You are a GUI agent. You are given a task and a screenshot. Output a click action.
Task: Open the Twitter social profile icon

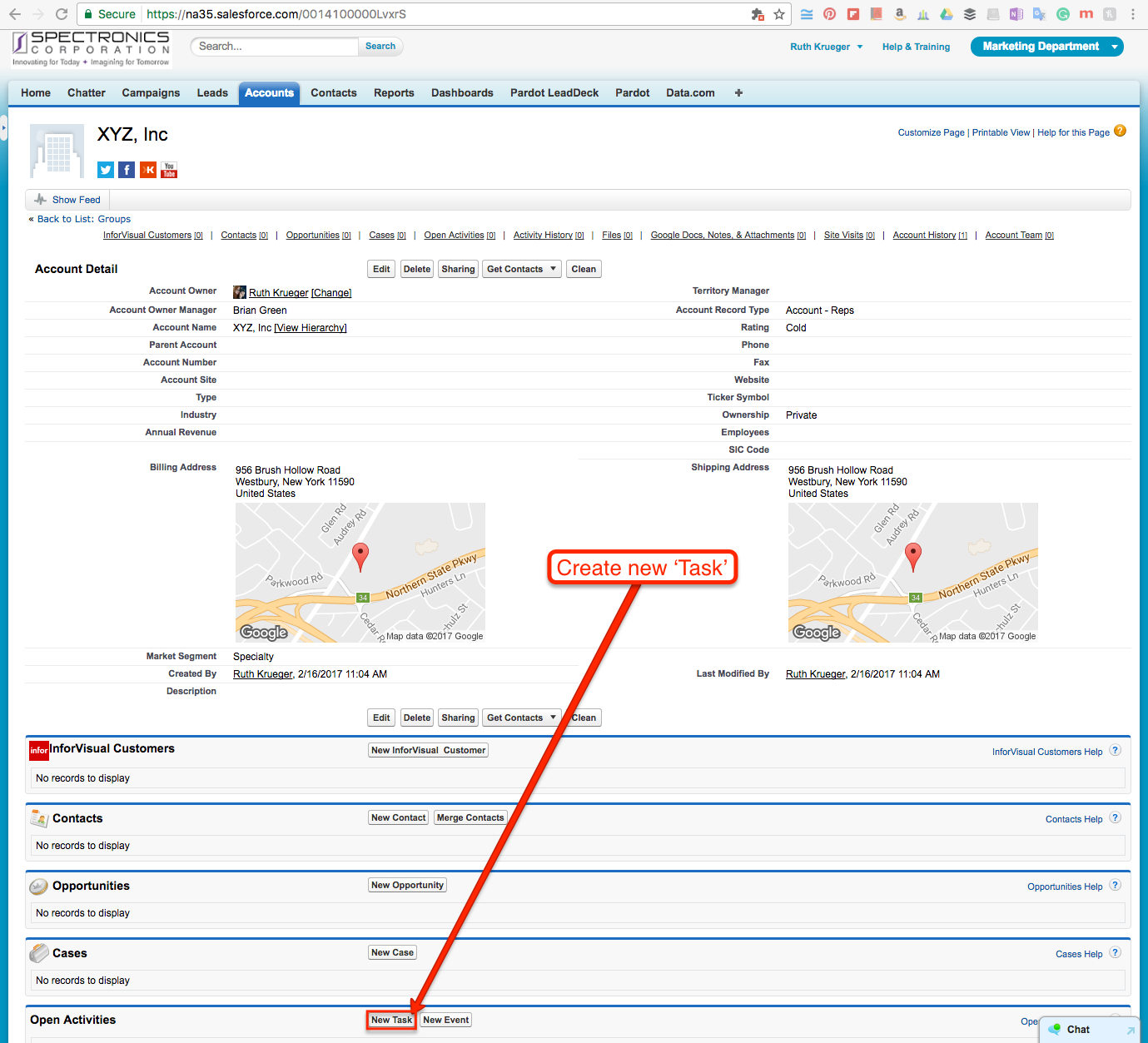106,170
